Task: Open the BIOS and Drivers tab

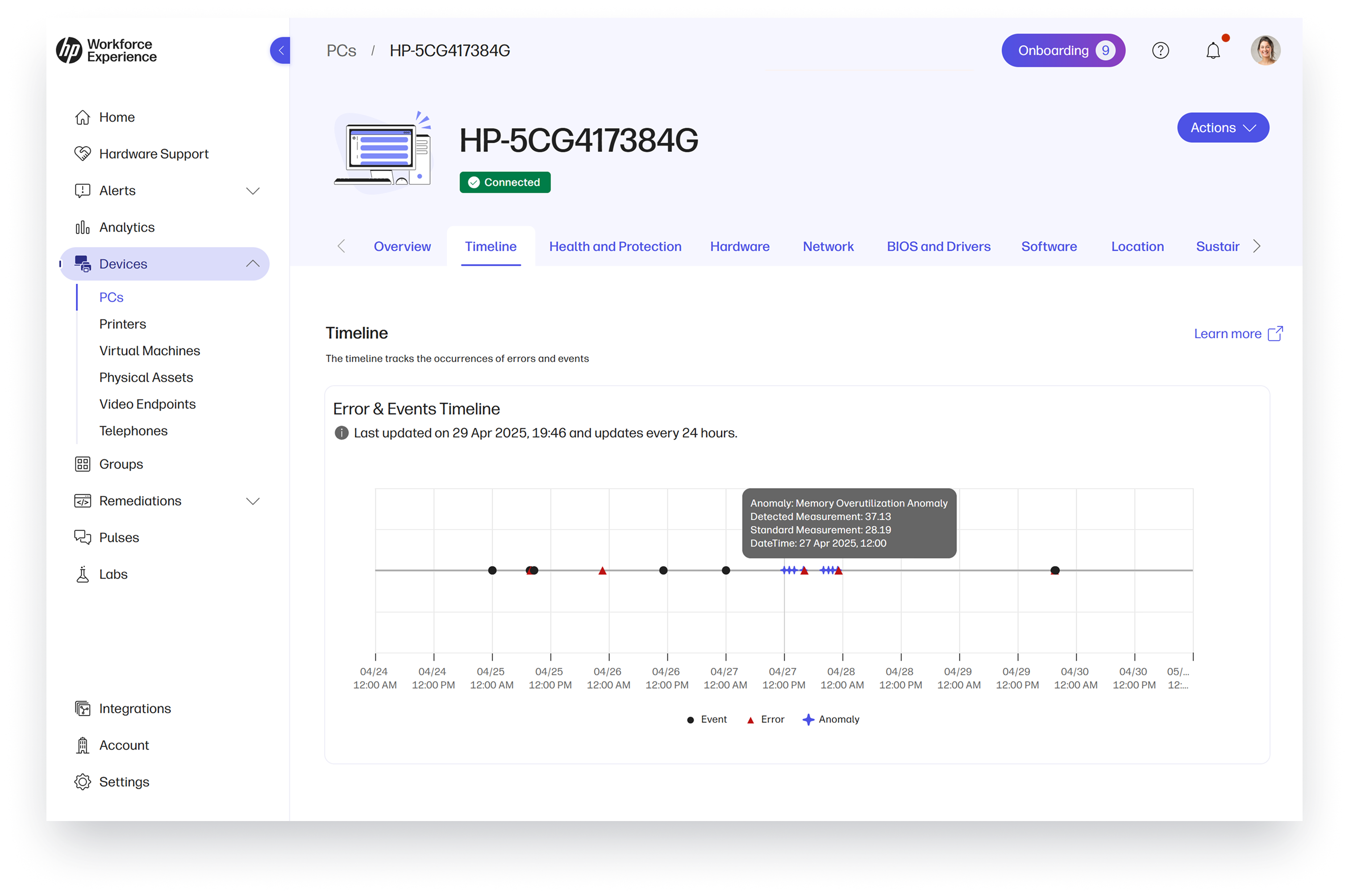Action: click(x=938, y=246)
